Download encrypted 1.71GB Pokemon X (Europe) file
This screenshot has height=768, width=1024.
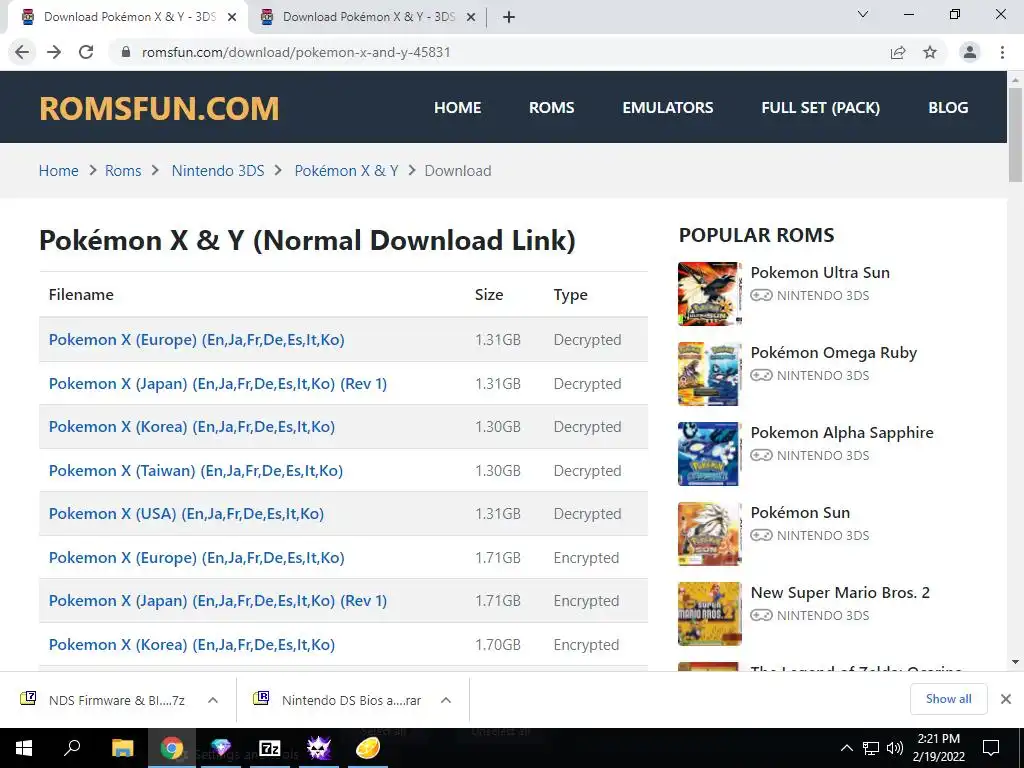pyautogui.click(x=197, y=557)
